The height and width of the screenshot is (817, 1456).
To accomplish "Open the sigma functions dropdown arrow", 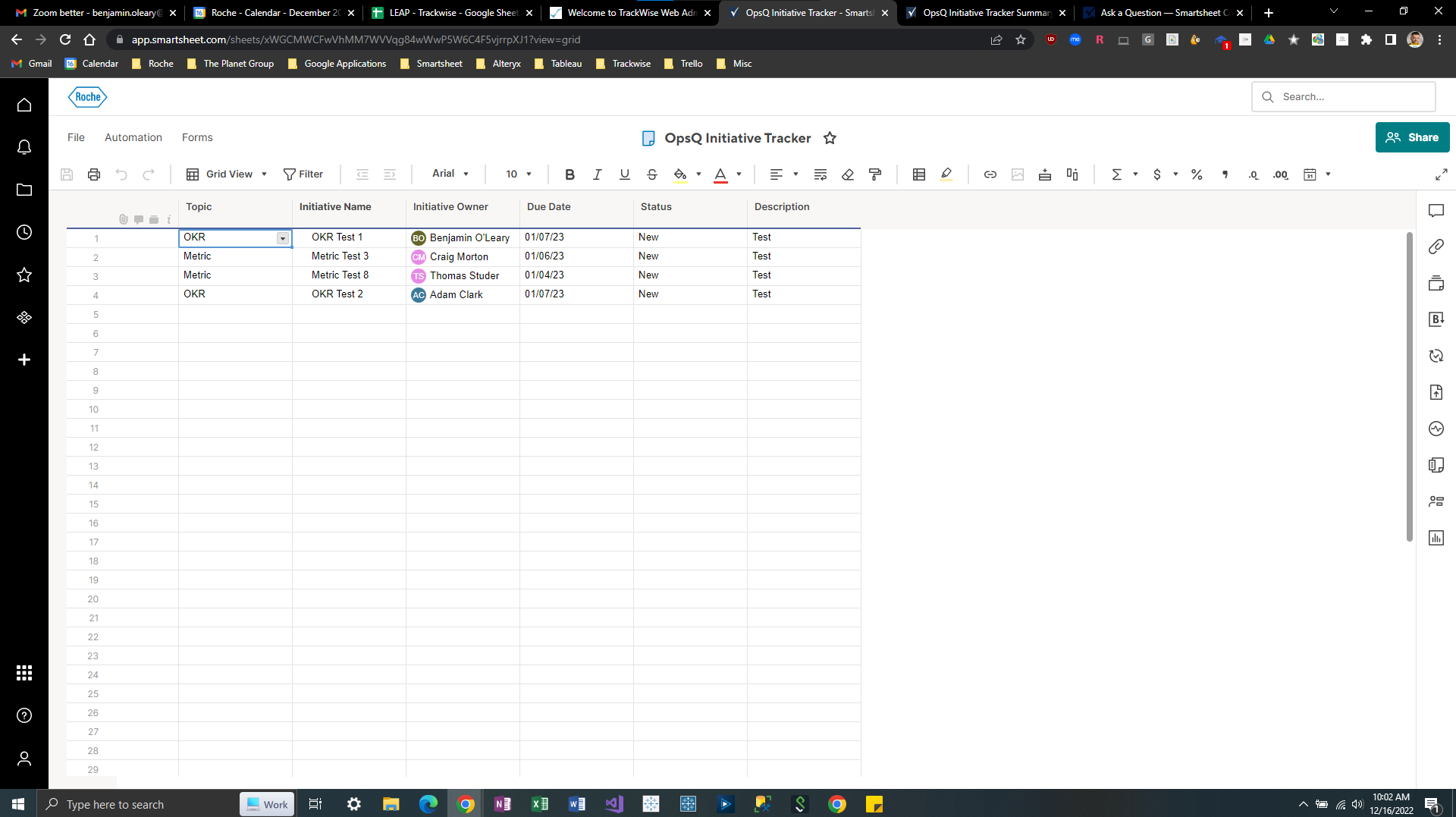I will pyautogui.click(x=1135, y=174).
